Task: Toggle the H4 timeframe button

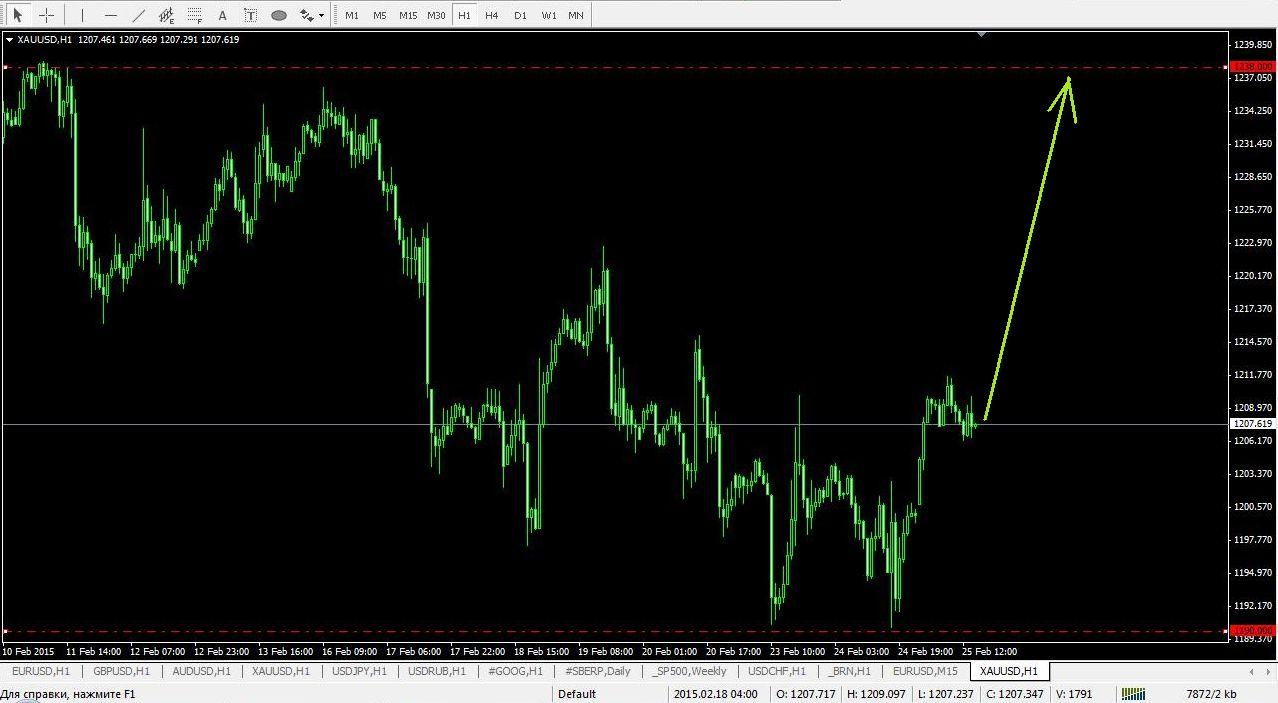Action: 491,15
